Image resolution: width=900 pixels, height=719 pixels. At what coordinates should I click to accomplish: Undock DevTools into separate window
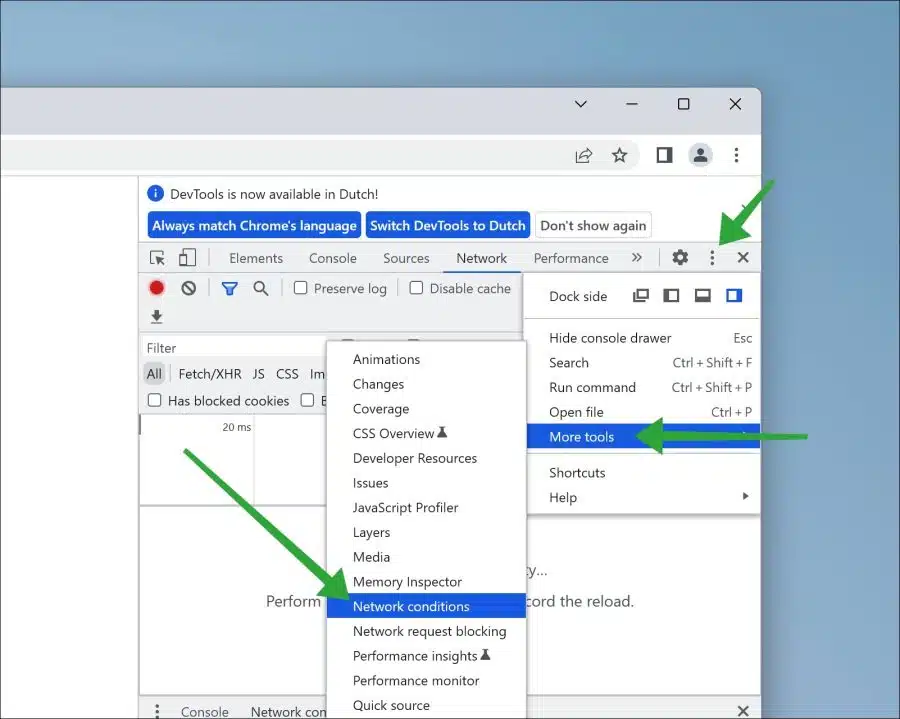click(x=641, y=296)
